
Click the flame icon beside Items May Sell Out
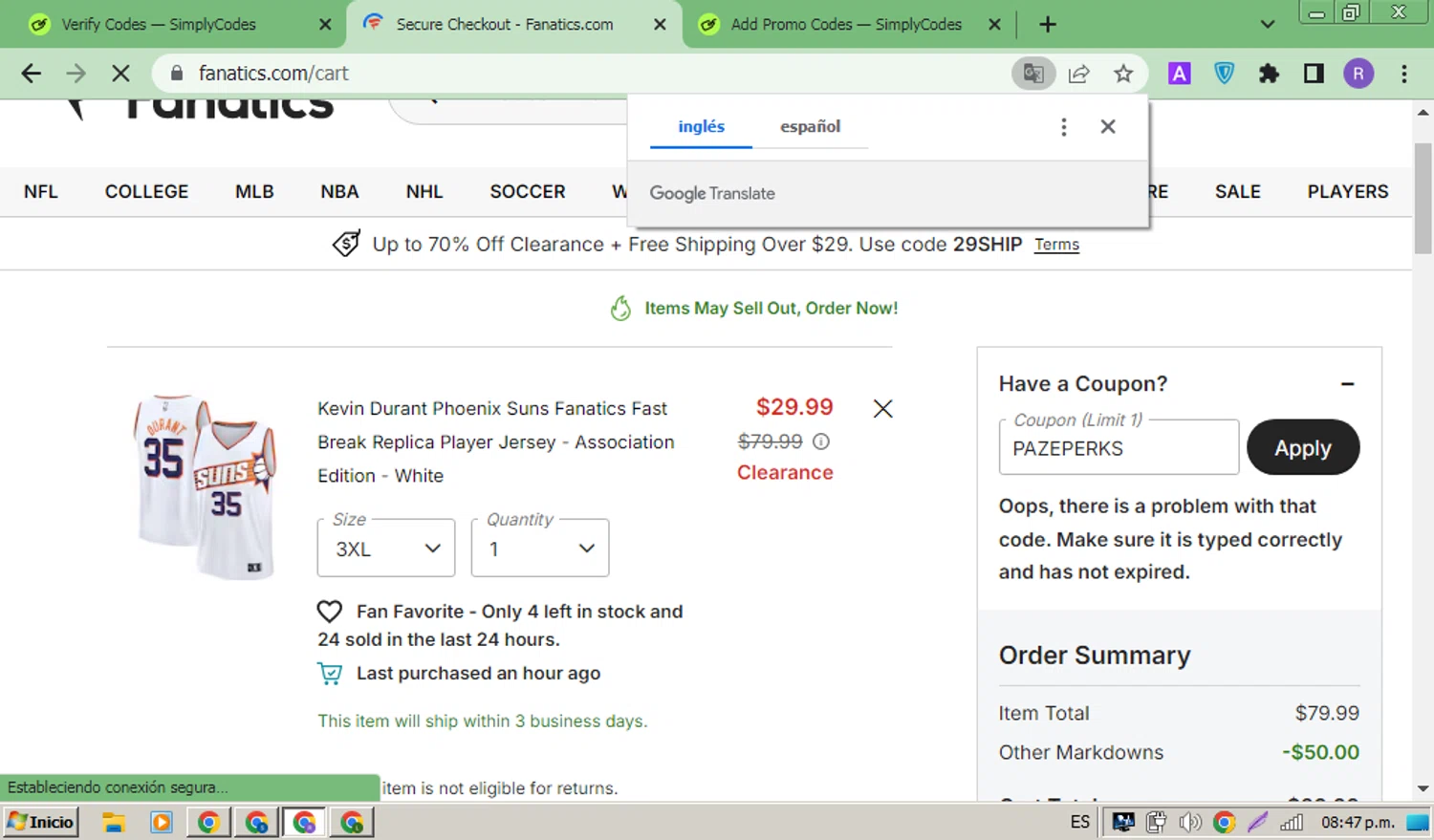(620, 308)
